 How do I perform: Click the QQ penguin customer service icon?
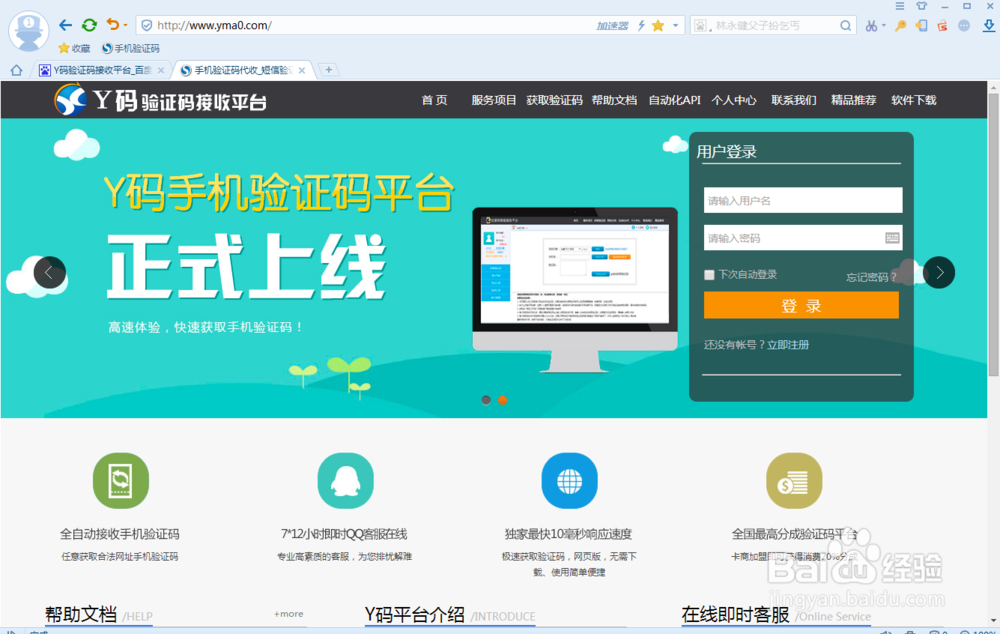click(x=345, y=480)
